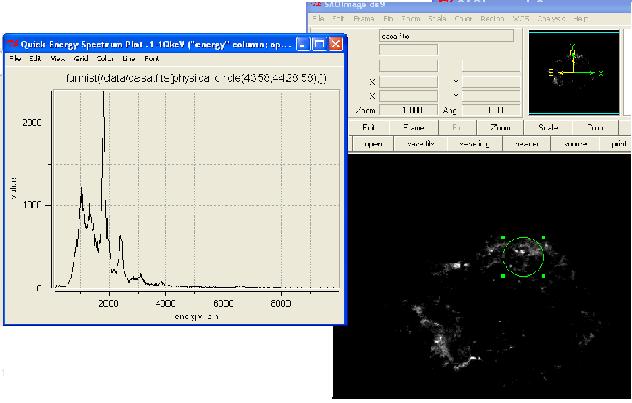The width and height of the screenshot is (632, 403).
Task: Open the Grid menu in spectrum plot window
Action: [81, 59]
